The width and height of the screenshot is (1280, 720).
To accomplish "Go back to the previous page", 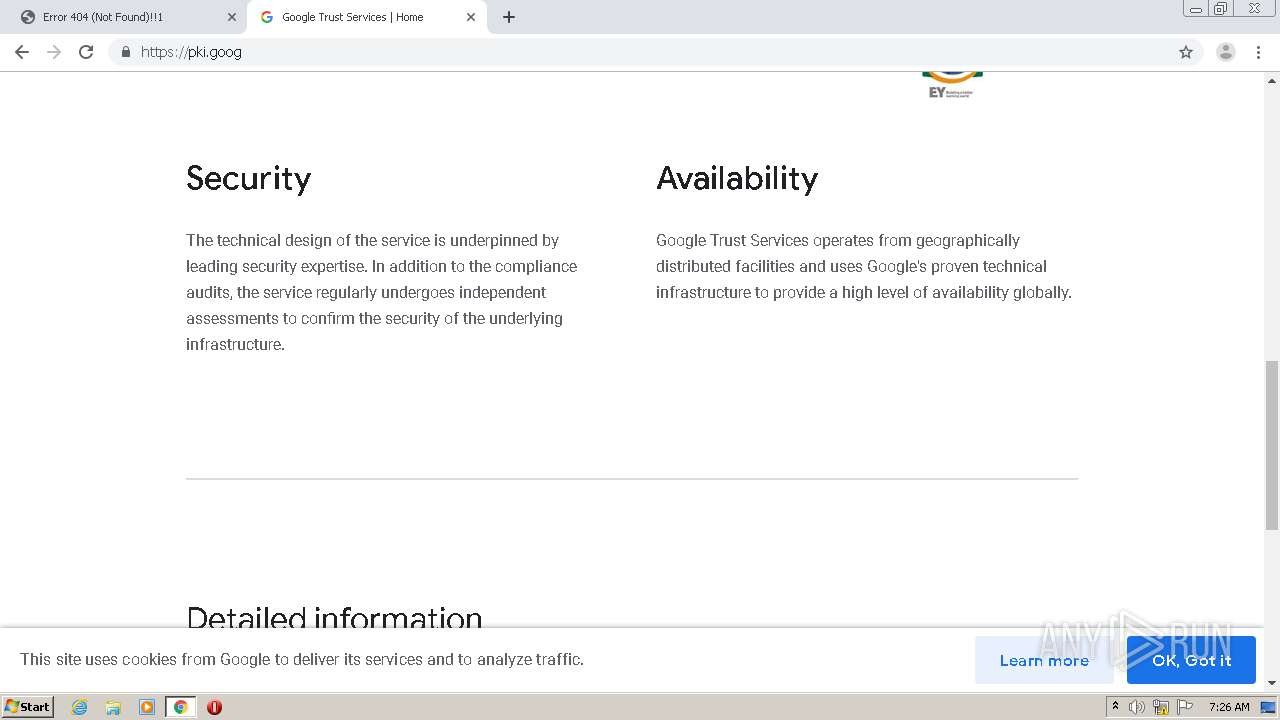I will tap(22, 52).
